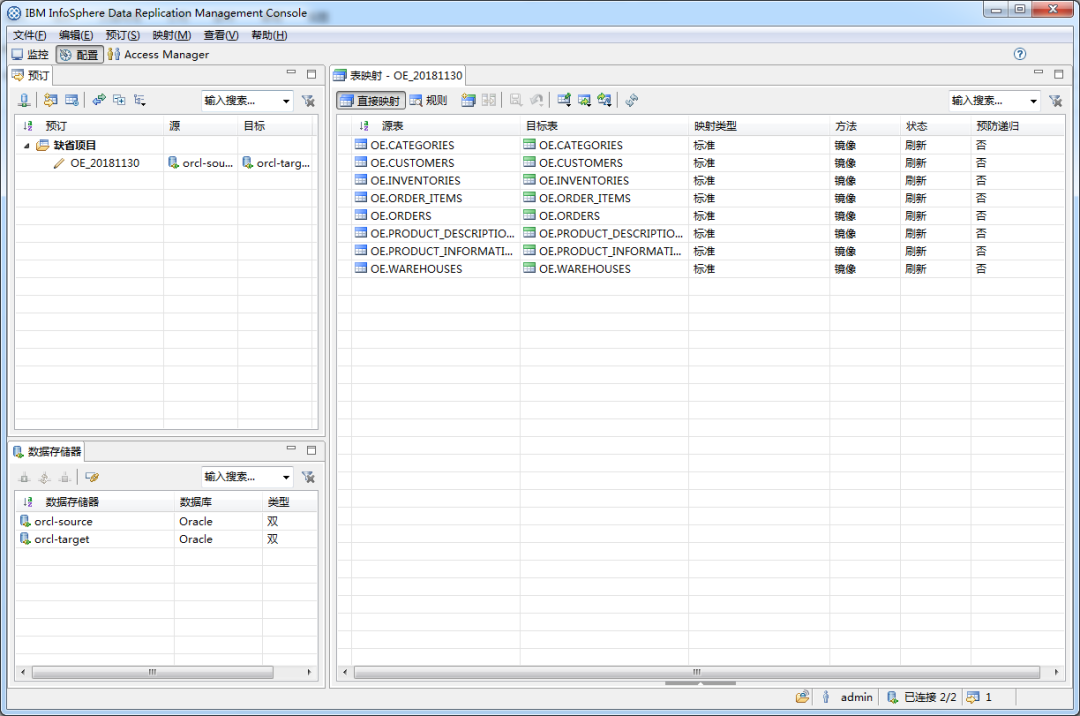The height and width of the screenshot is (716, 1080).
Task: Click the table mapping horizontal scrollbar
Action: (696, 672)
